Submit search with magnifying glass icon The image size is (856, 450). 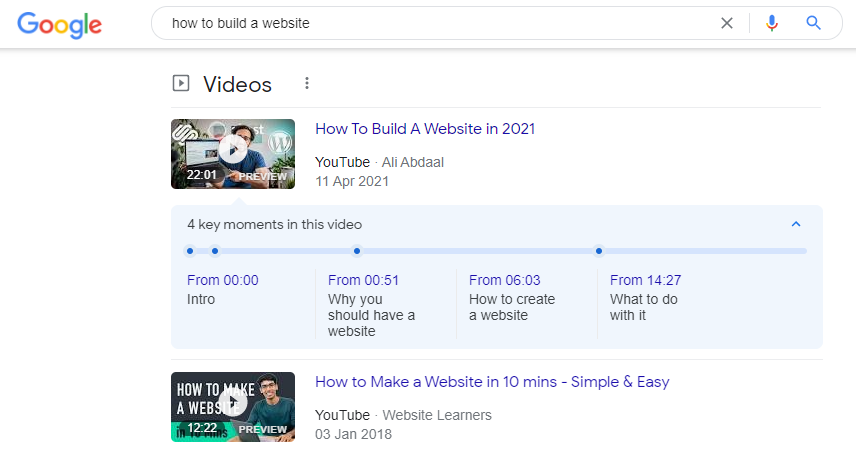point(813,23)
